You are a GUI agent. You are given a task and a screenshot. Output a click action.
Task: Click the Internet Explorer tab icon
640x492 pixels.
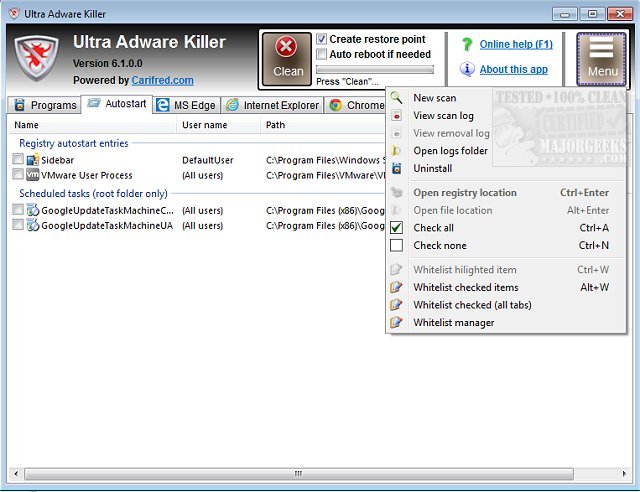(x=232, y=105)
